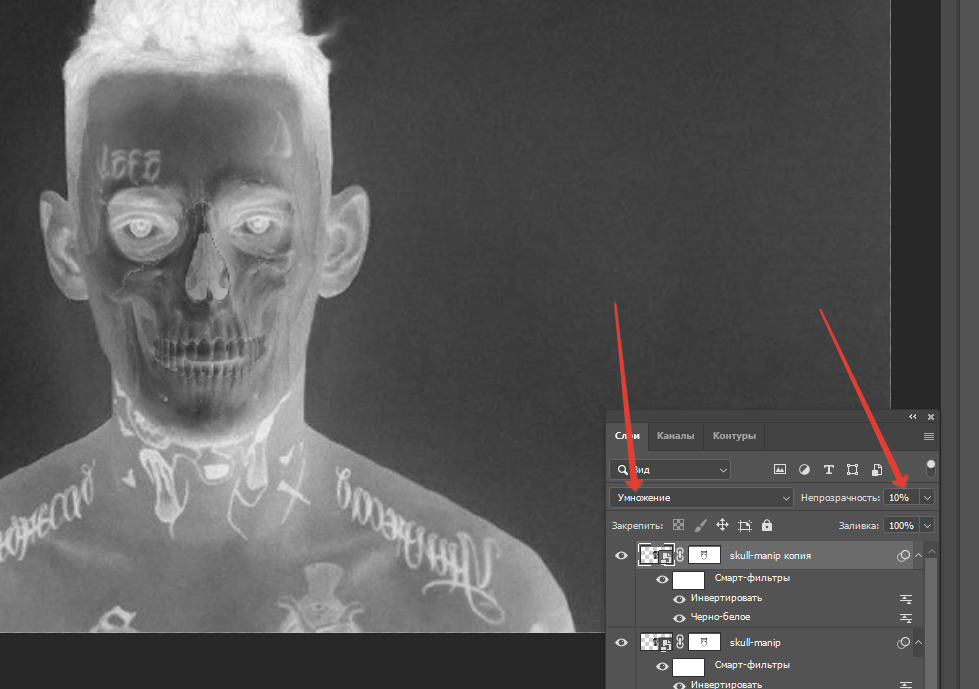Filter layers by smart object icon
The width and height of the screenshot is (979, 689).
[877, 469]
